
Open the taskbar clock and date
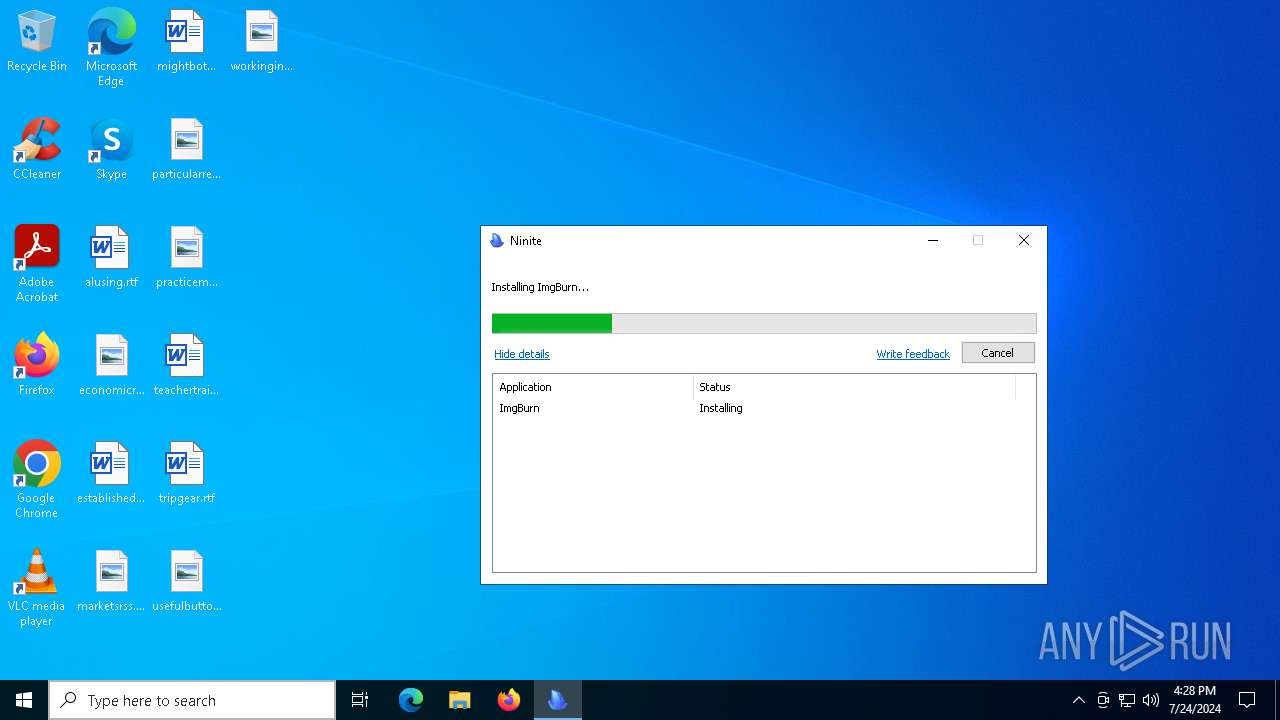(1195, 700)
